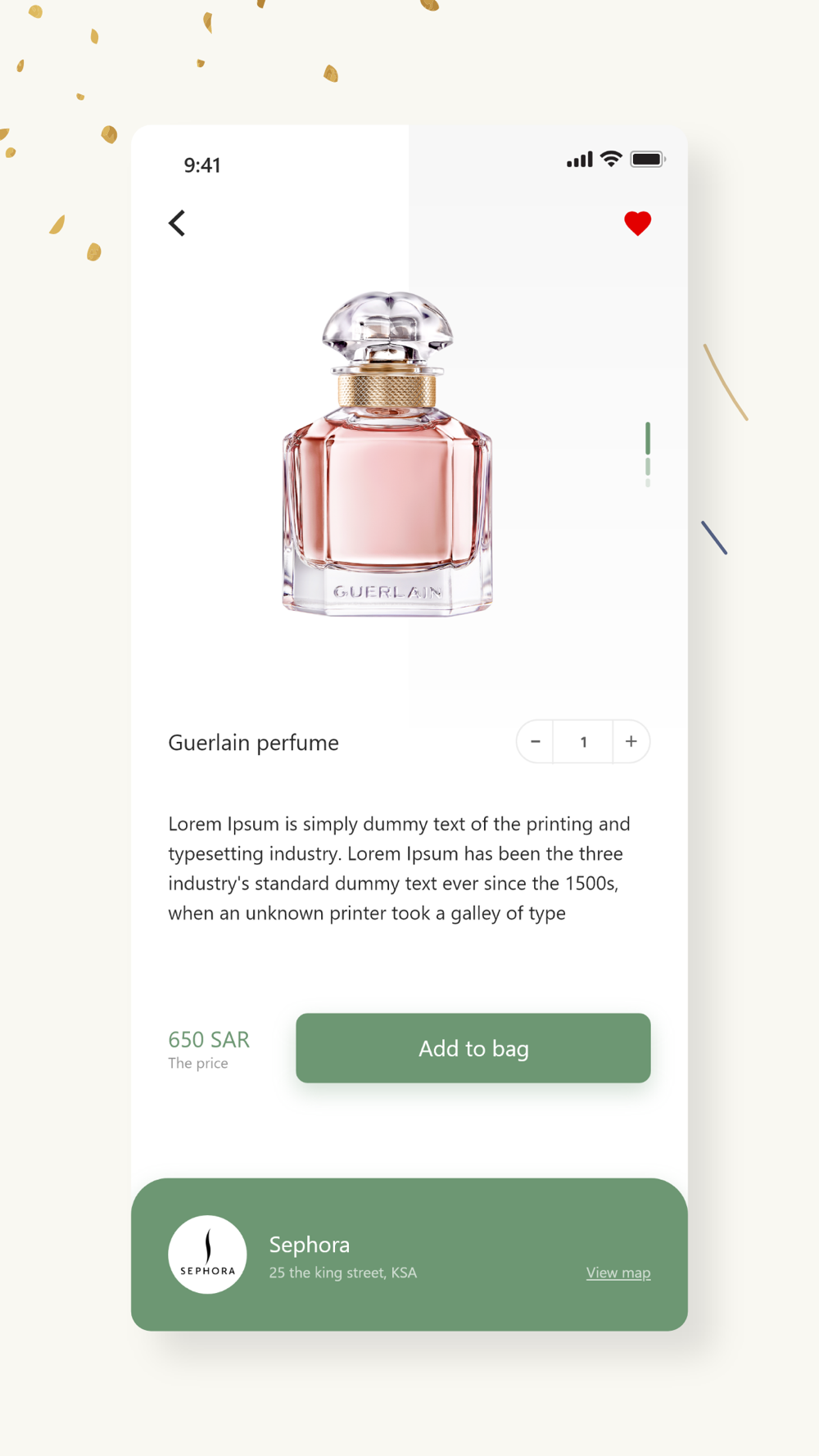Open the Sephora store name
Viewport: 819px width, 1456px height.
[x=310, y=1245]
